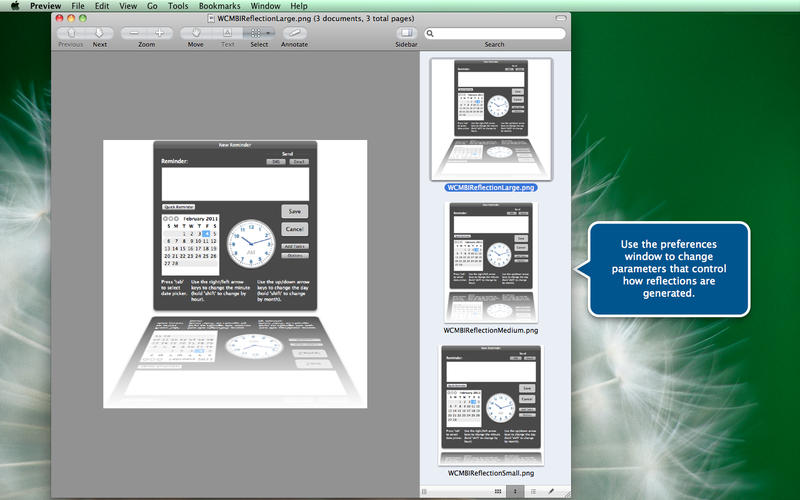
Task: Click the toolbar hide pill button
Action: (561, 18)
